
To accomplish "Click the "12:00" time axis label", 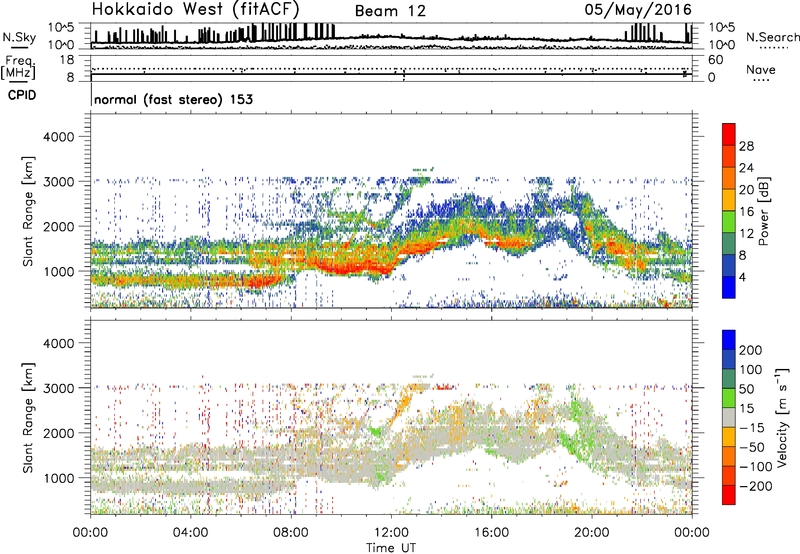I will [x=391, y=533].
